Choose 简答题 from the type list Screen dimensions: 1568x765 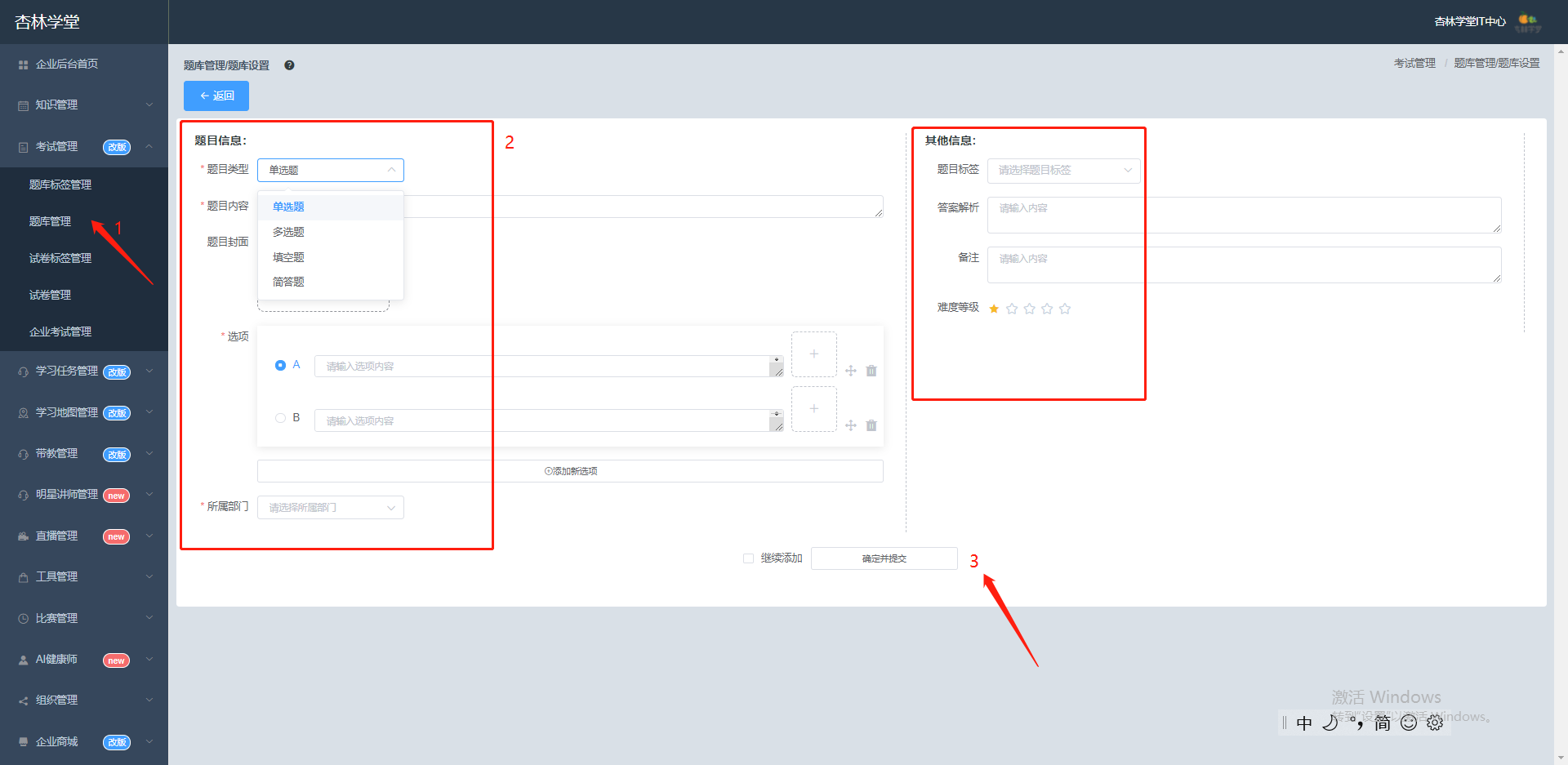point(331,282)
